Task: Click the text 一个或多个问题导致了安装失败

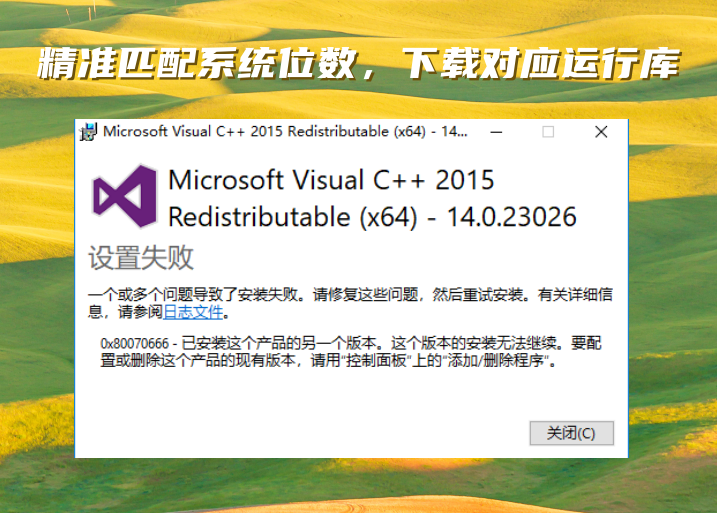Action: coord(197,294)
